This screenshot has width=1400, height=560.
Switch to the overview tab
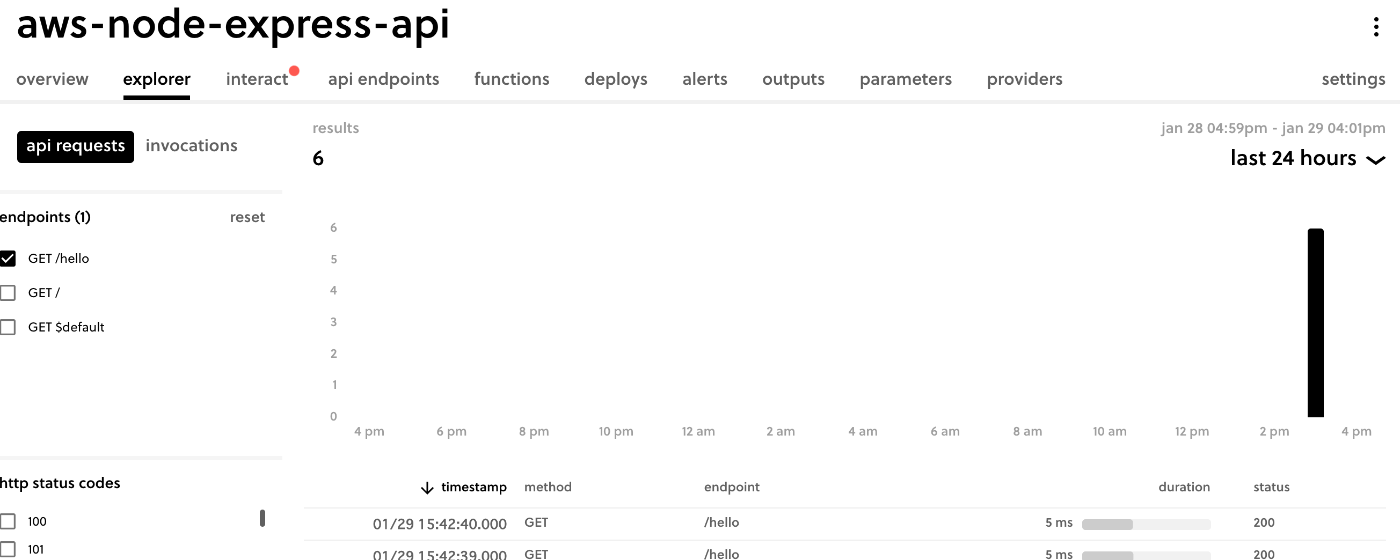tap(52, 79)
